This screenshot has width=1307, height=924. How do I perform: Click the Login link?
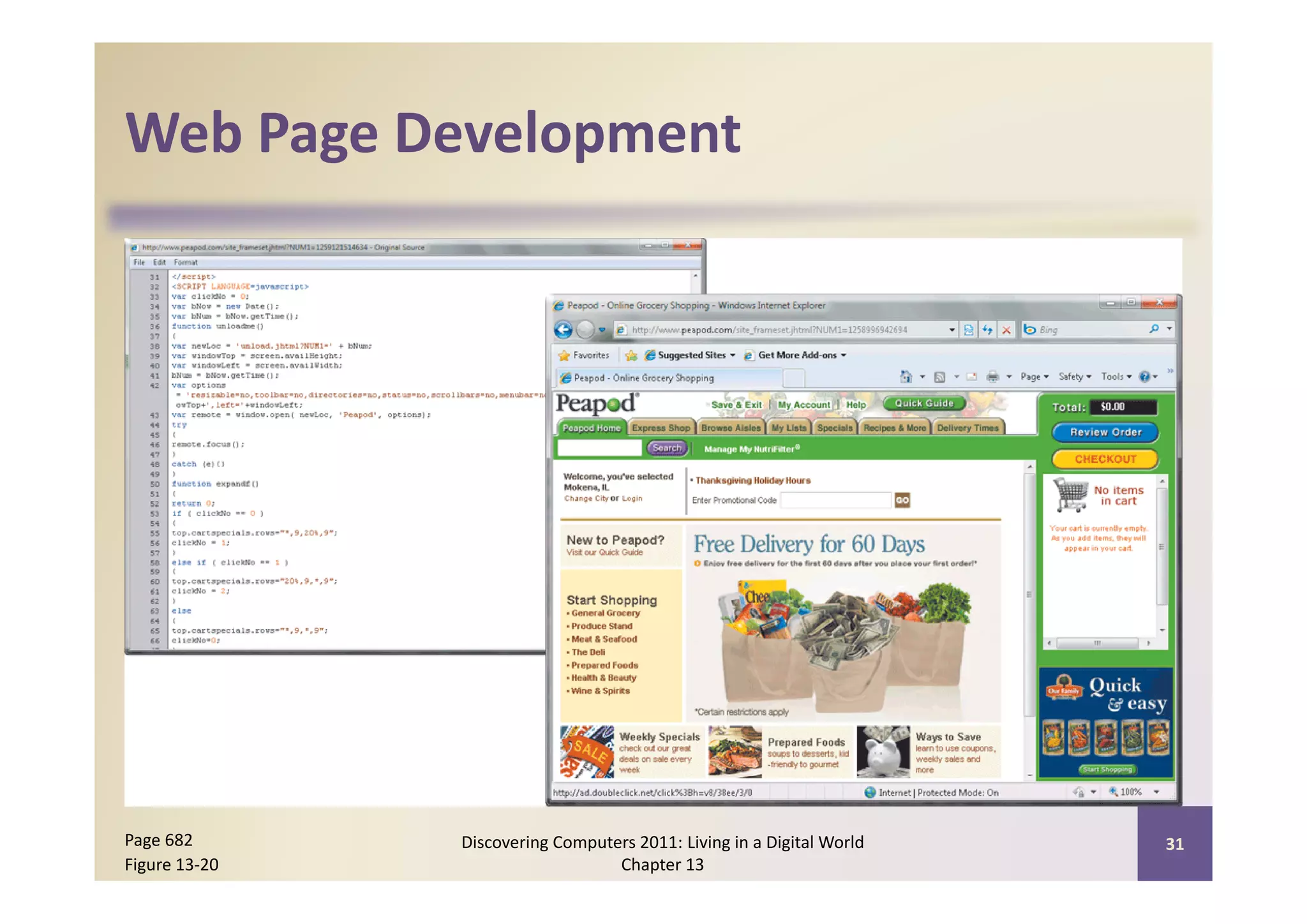632,499
